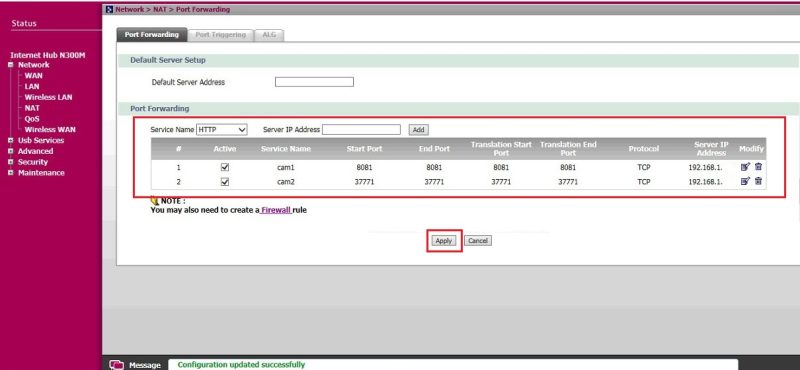Click the Message icon in status bar
Image resolution: width=800 pixels, height=370 pixels.
116,365
